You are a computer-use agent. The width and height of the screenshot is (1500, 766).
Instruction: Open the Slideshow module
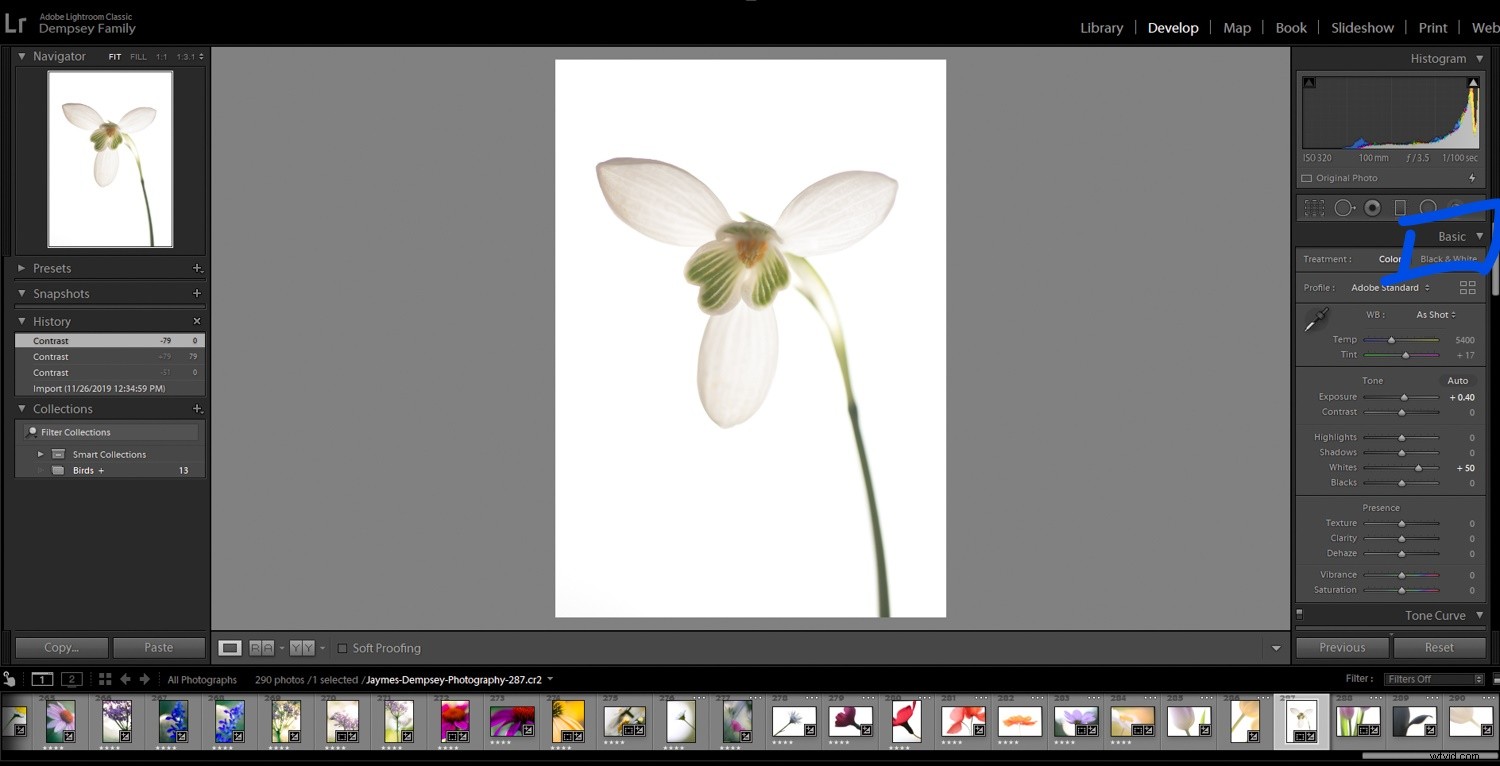pyautogui.click(x=1362, y=27)
